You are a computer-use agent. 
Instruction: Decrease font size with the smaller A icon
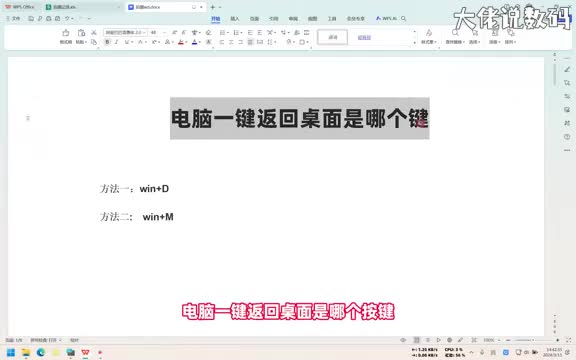184,32
